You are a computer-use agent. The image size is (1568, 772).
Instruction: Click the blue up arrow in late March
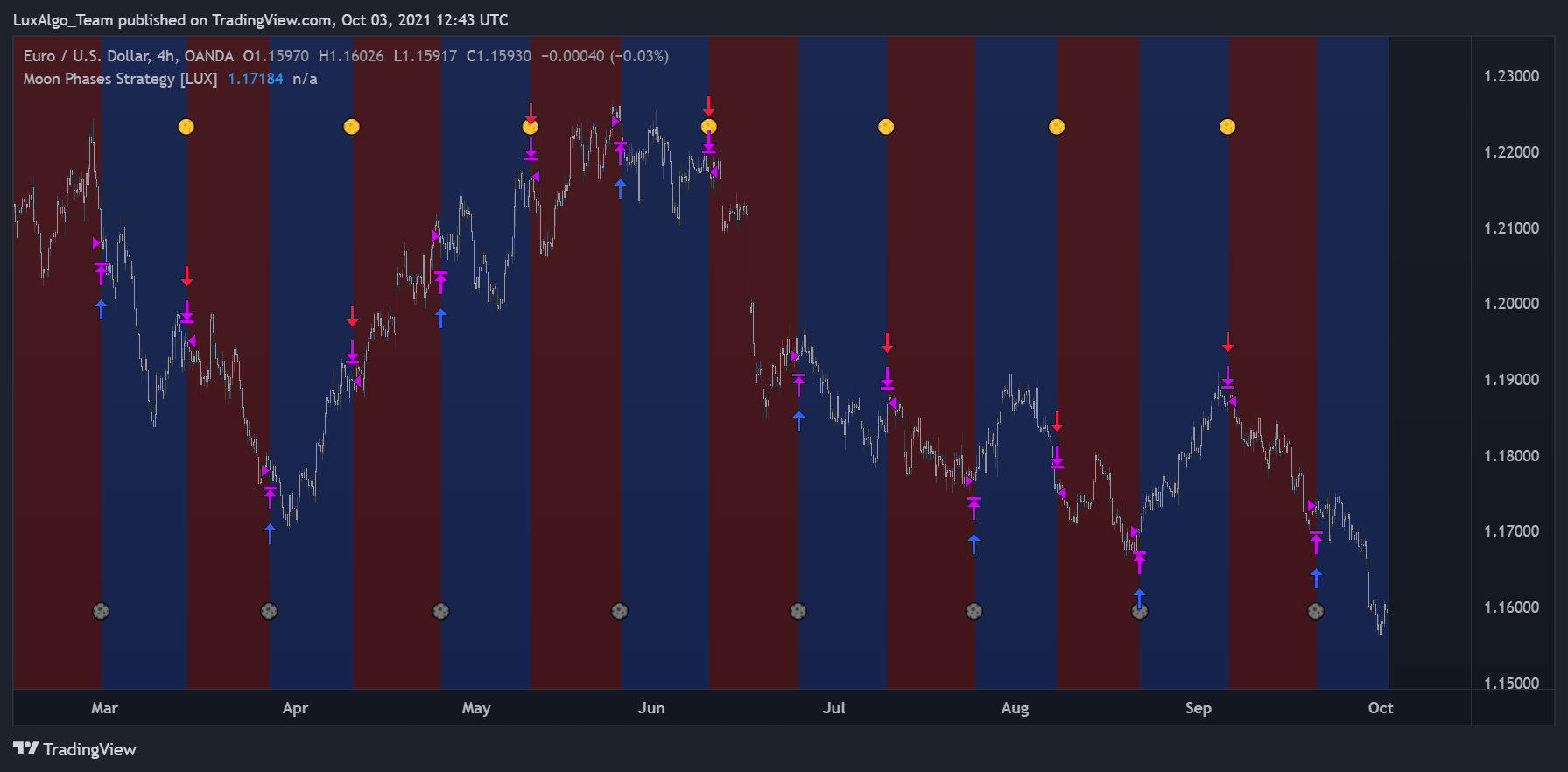point(270,533)
